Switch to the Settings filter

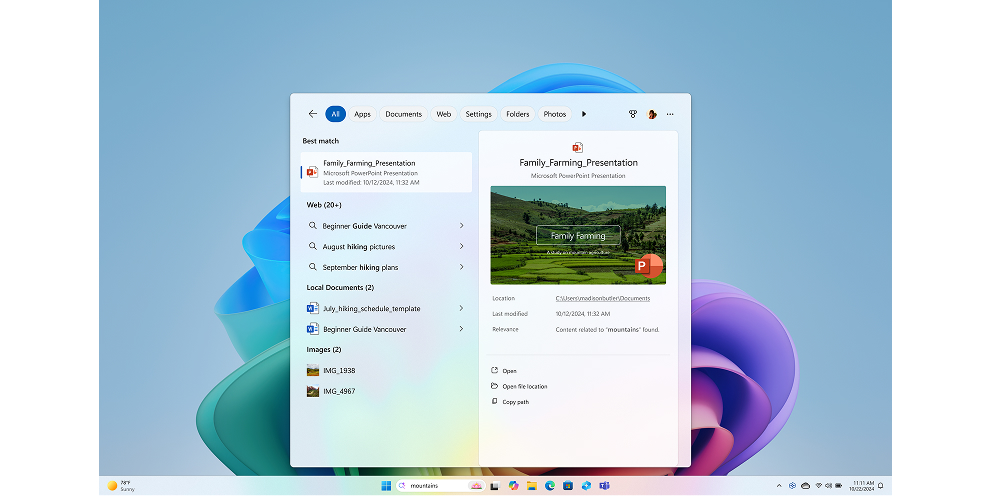(x=478, y=114)
